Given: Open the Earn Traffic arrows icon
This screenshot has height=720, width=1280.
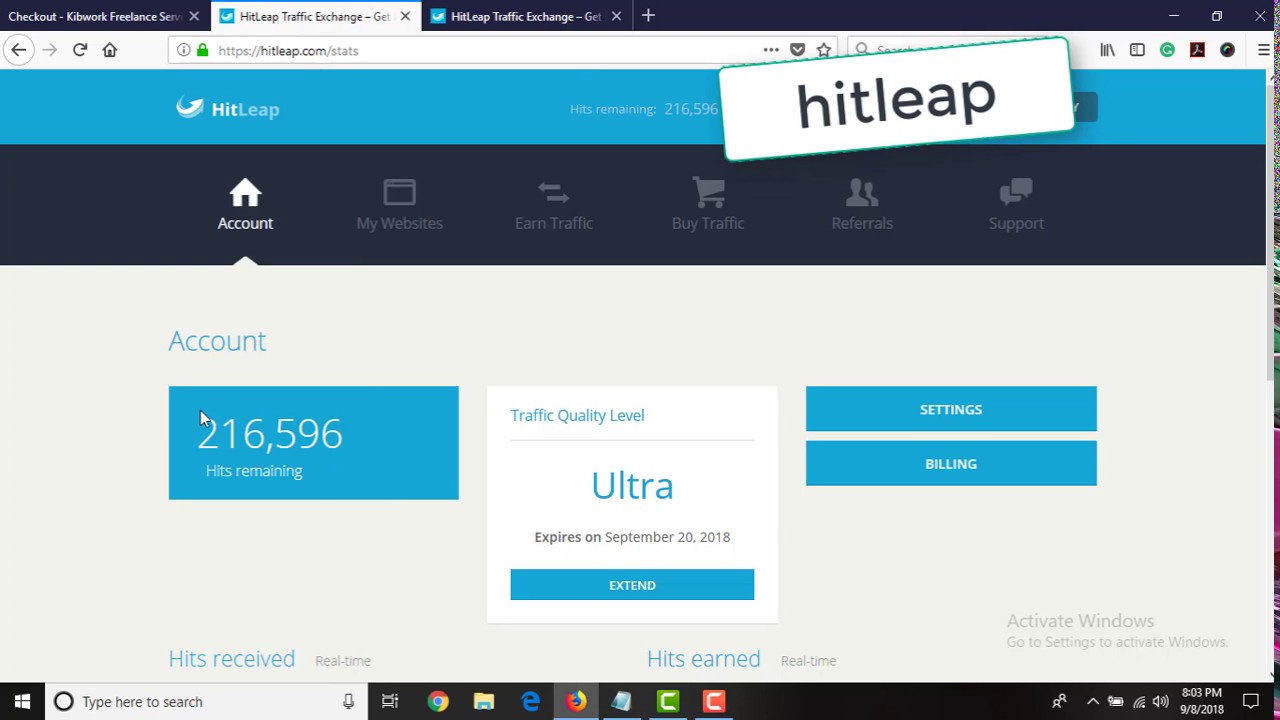Looking at the screenshot, I should [553, 192].
